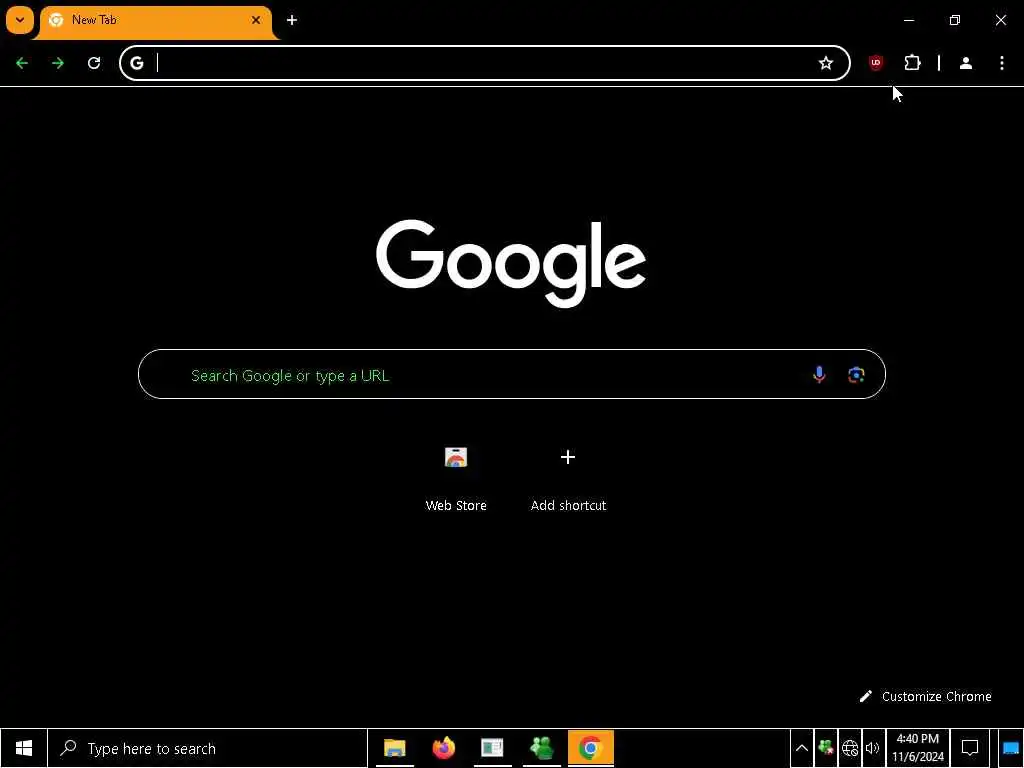The image size is (1024, 768).
Task: Launch Firefox from the taskbar
Action: [443, 748]
